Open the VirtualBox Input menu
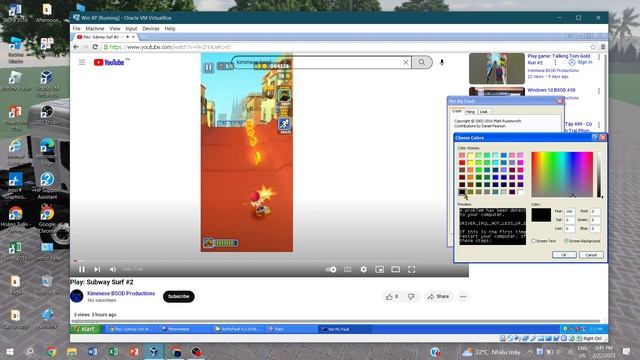The height and width of the screenshot is (360, 640). 131,29
